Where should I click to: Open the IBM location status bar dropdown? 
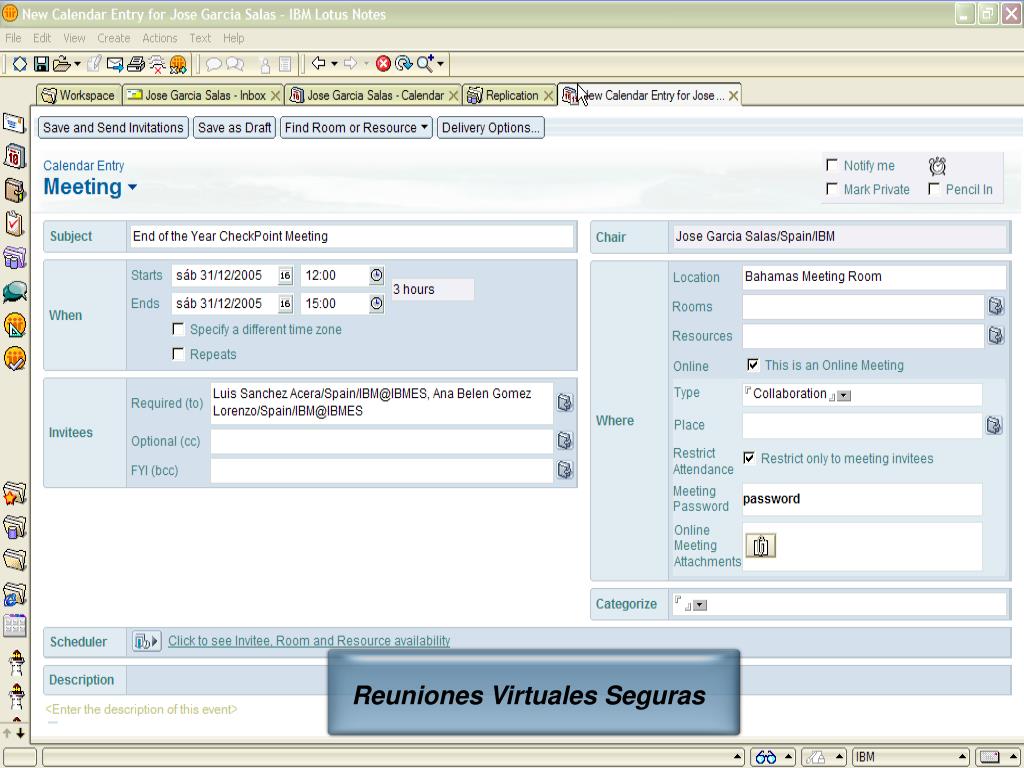912,757
